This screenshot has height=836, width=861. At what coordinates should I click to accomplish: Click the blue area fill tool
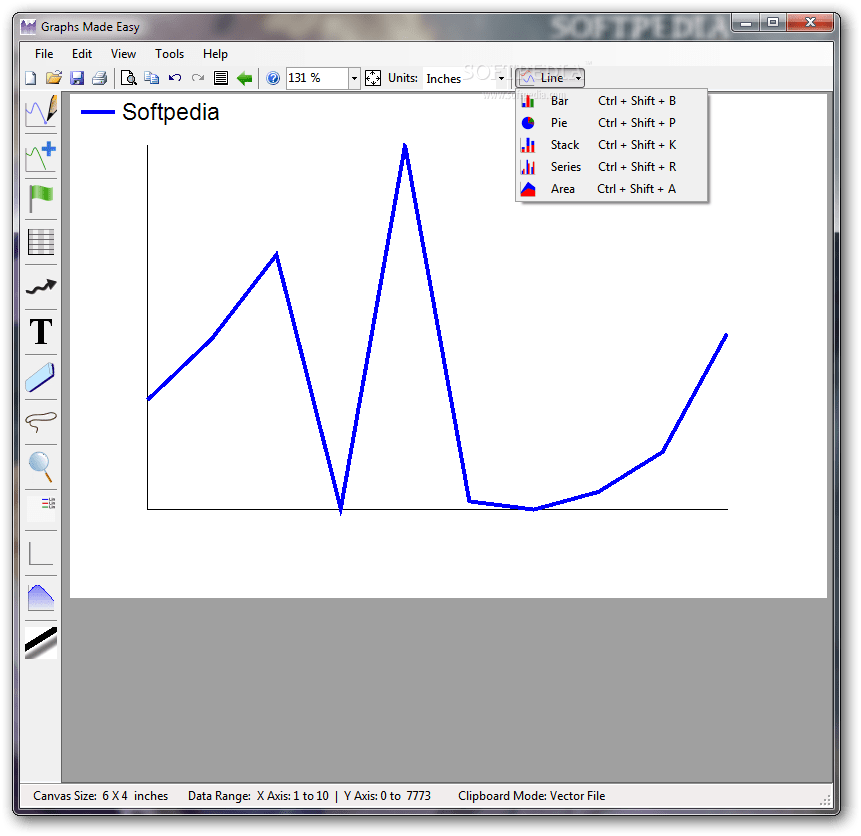[41, 598]
